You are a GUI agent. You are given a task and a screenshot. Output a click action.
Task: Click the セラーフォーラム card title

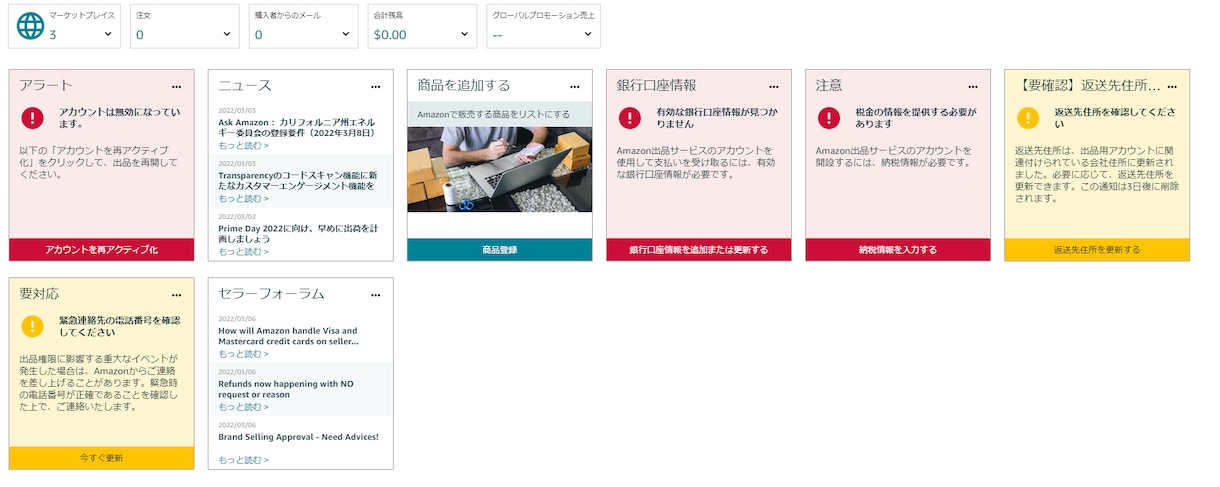[271, 294]
